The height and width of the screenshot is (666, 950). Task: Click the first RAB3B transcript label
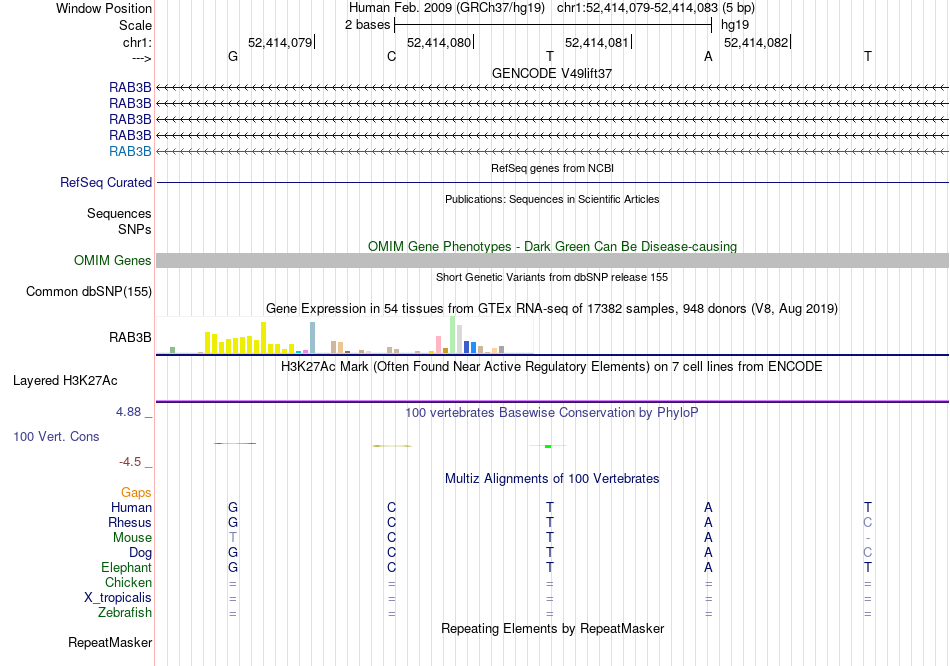130,87
